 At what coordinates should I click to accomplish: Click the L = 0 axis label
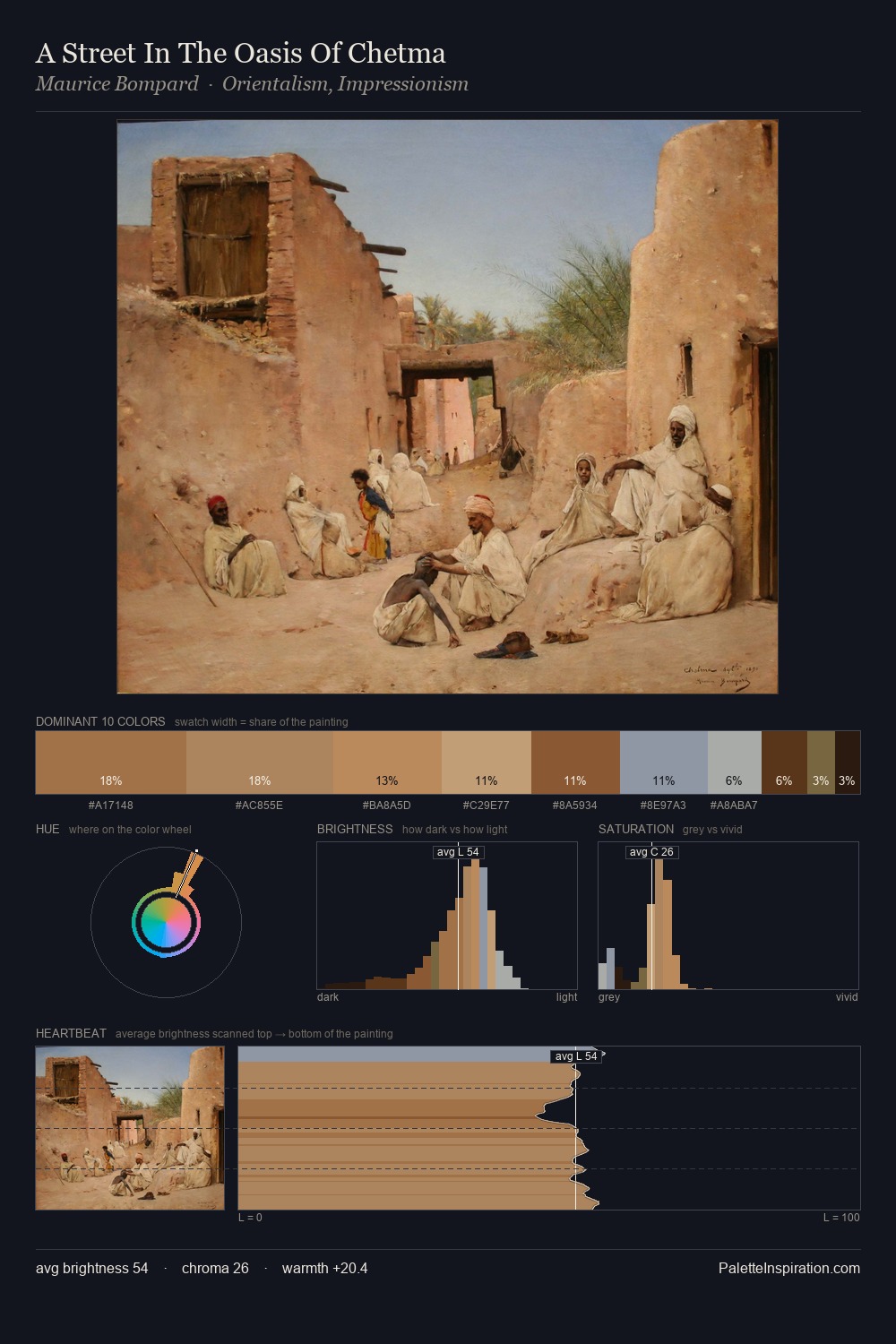(x=250, y=1218)
